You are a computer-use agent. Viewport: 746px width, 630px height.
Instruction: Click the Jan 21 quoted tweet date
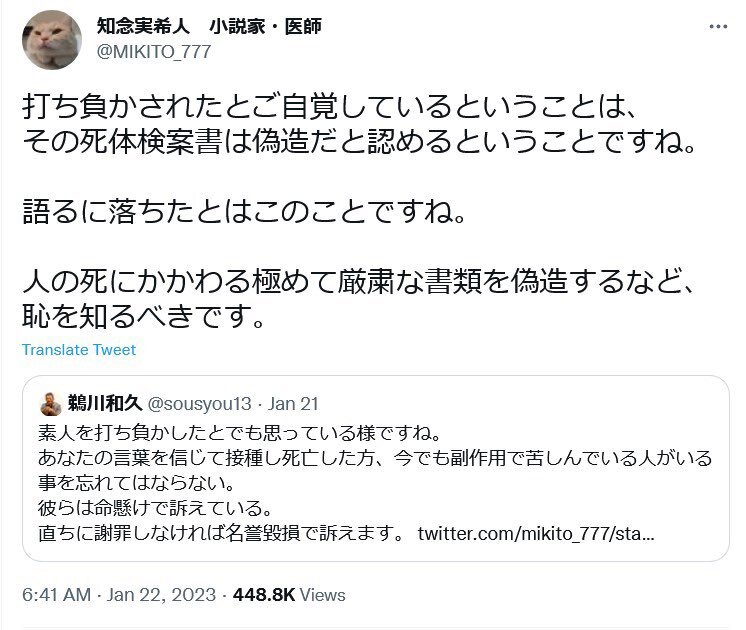[x=296, y=404]
